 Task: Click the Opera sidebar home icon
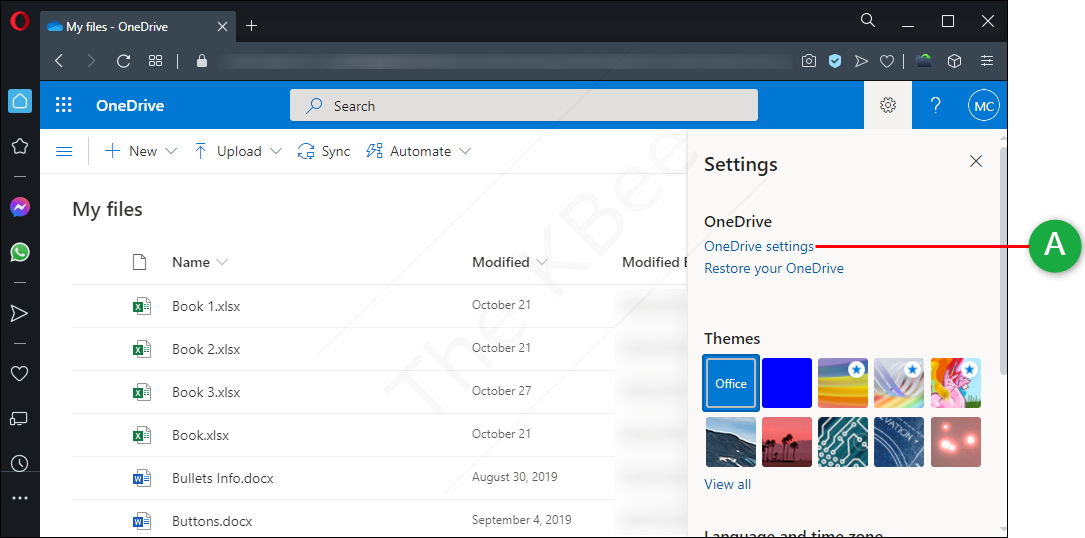pyautogui.click(x=19, y=101)
